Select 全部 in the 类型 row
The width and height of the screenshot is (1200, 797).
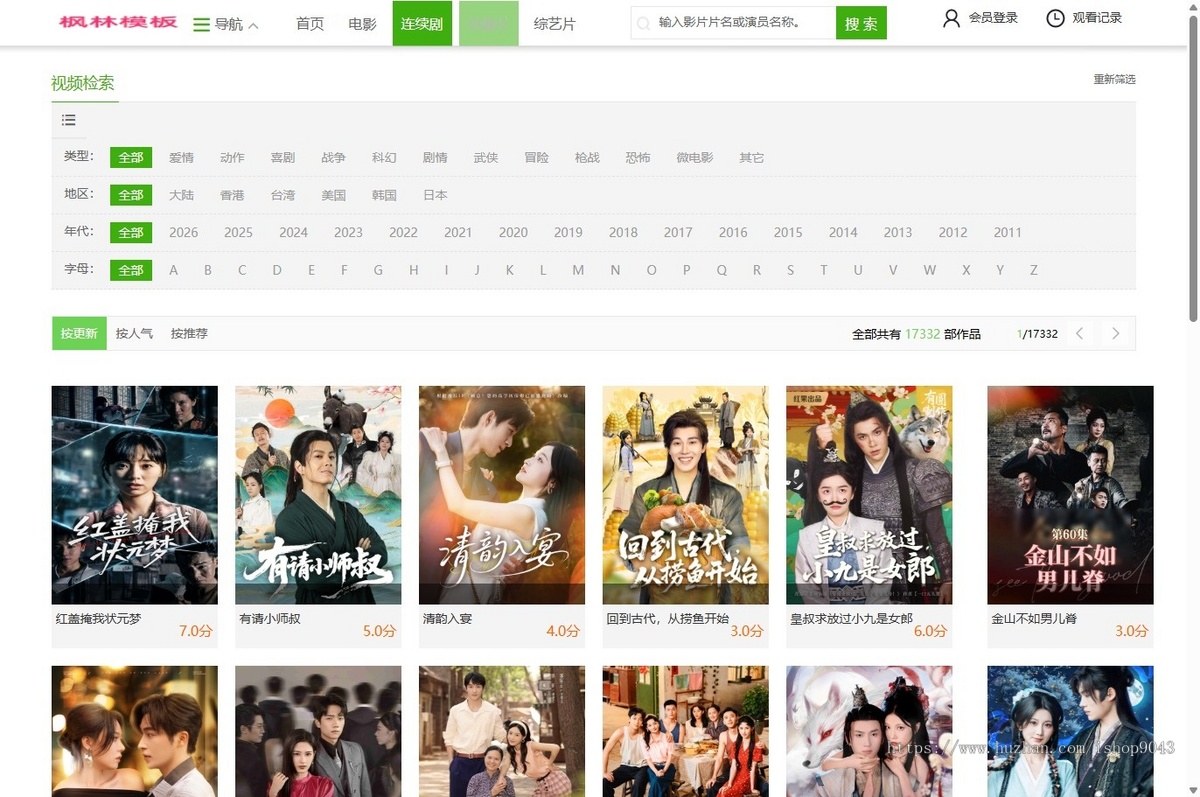131,157
